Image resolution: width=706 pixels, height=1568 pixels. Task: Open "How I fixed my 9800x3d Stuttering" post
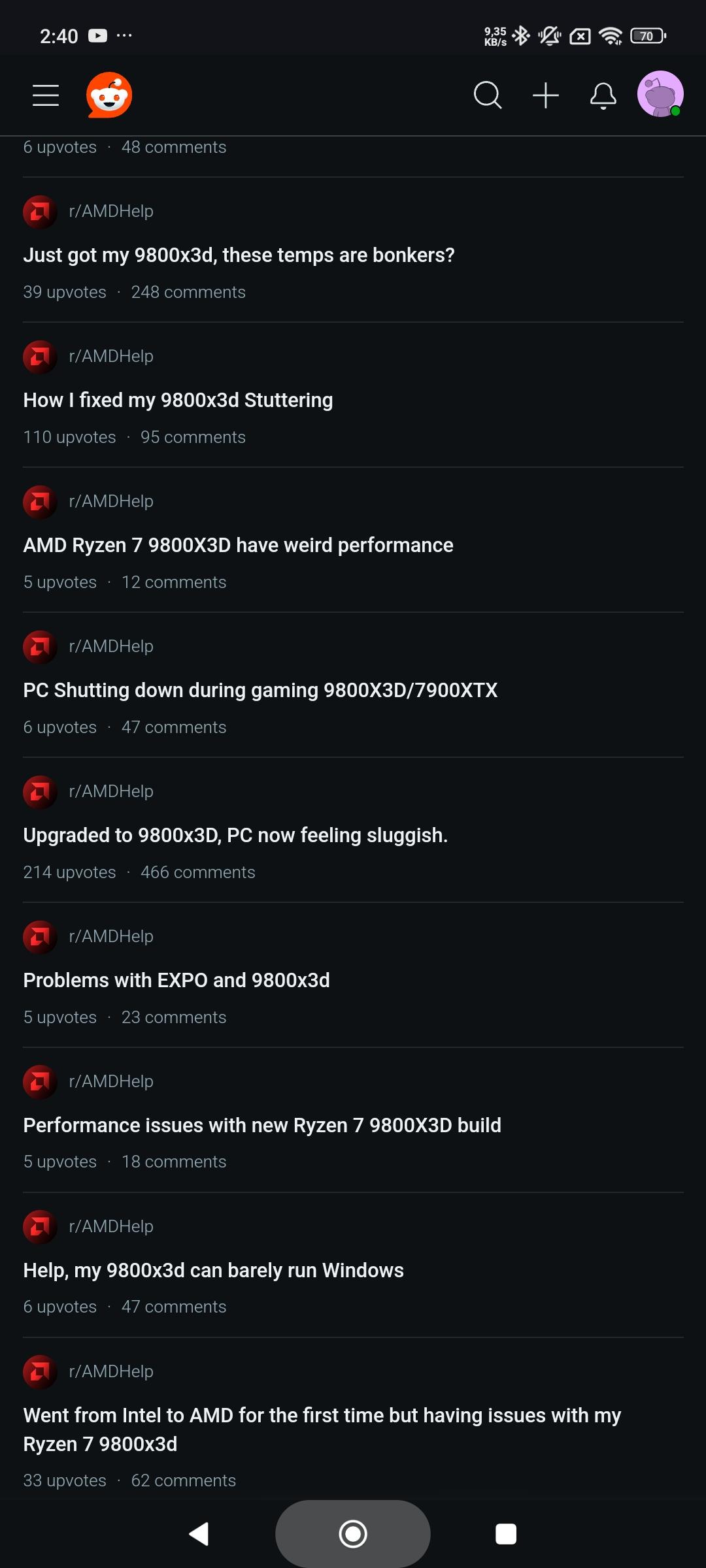178,400
